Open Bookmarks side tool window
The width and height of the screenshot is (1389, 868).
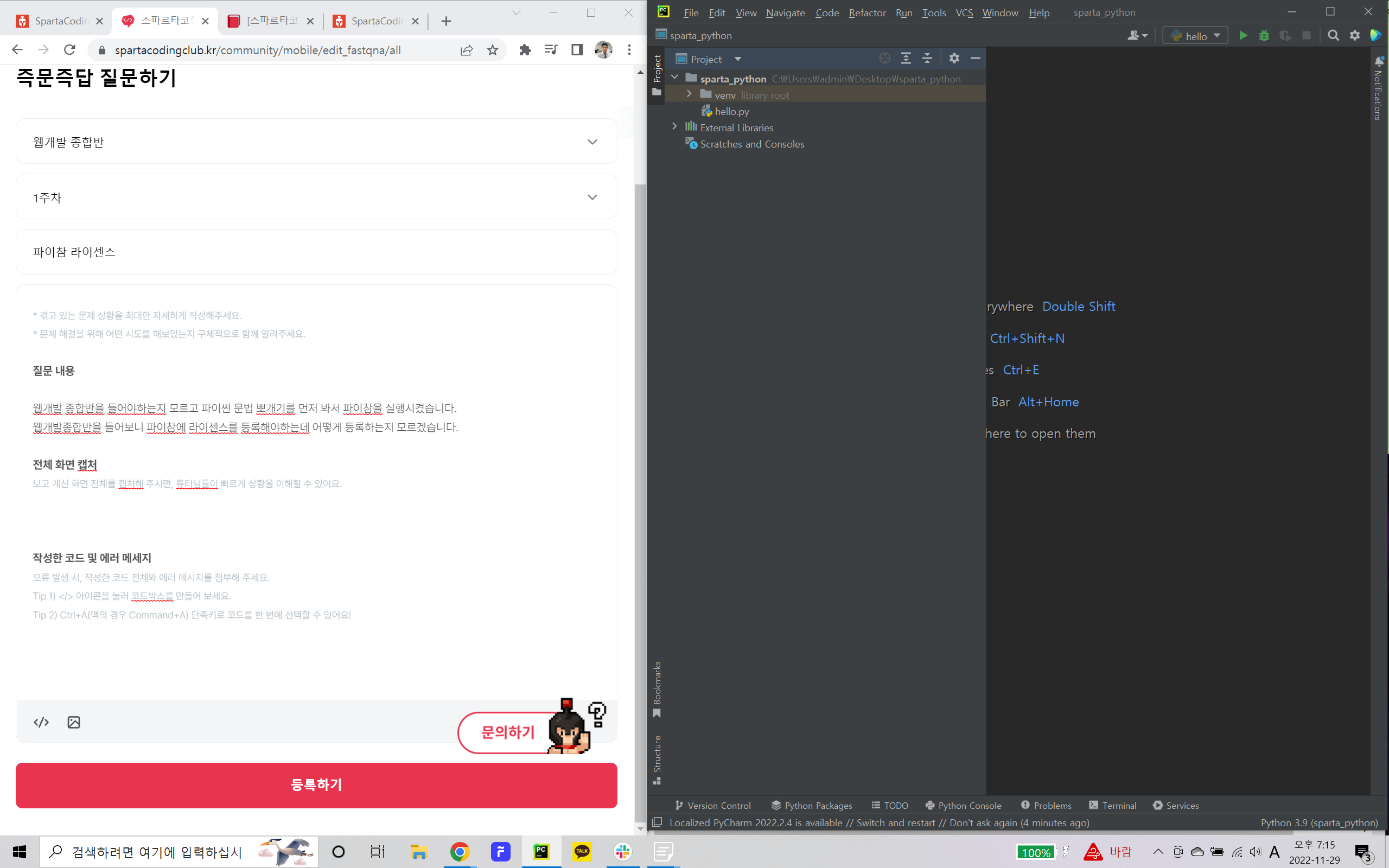coord(657,689)
